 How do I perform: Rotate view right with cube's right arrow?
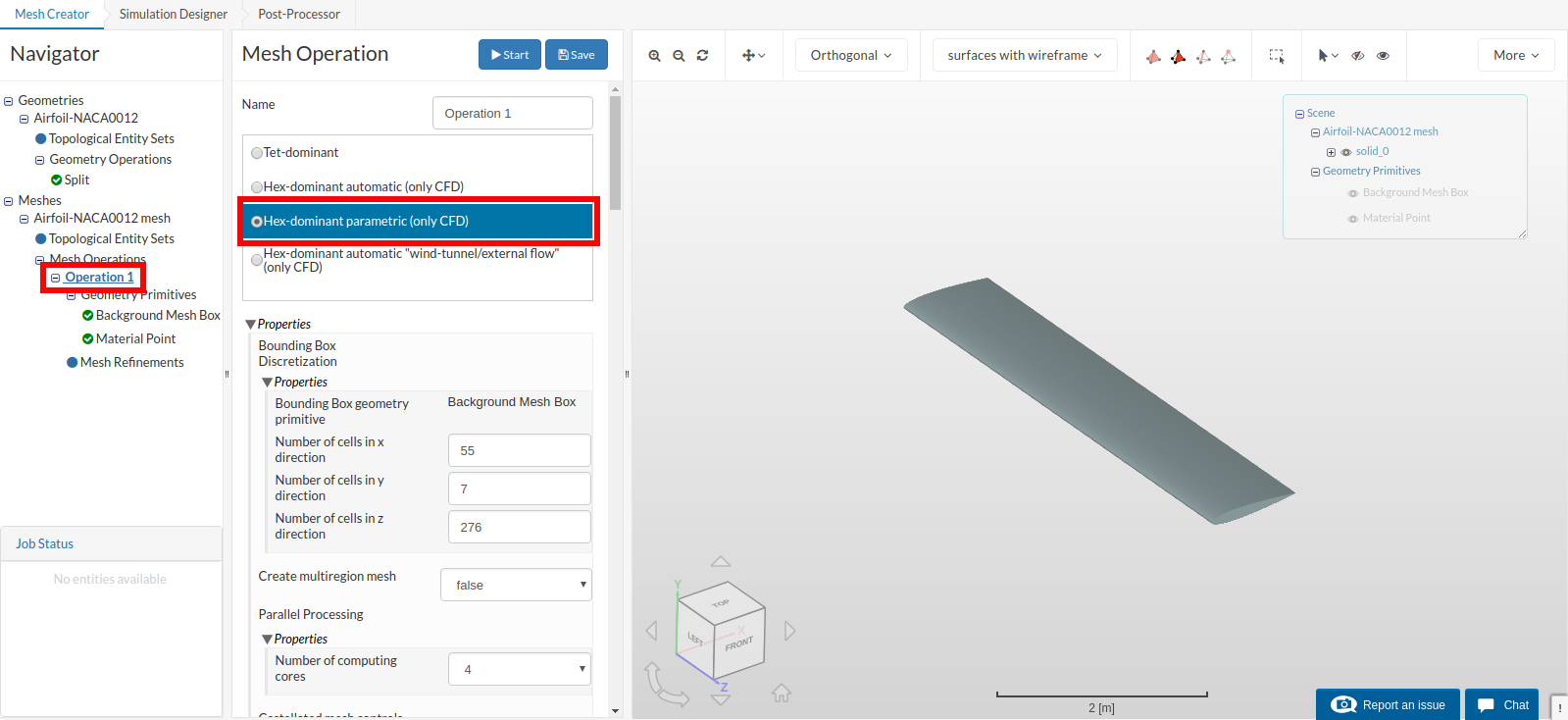(x=789, y=631)
